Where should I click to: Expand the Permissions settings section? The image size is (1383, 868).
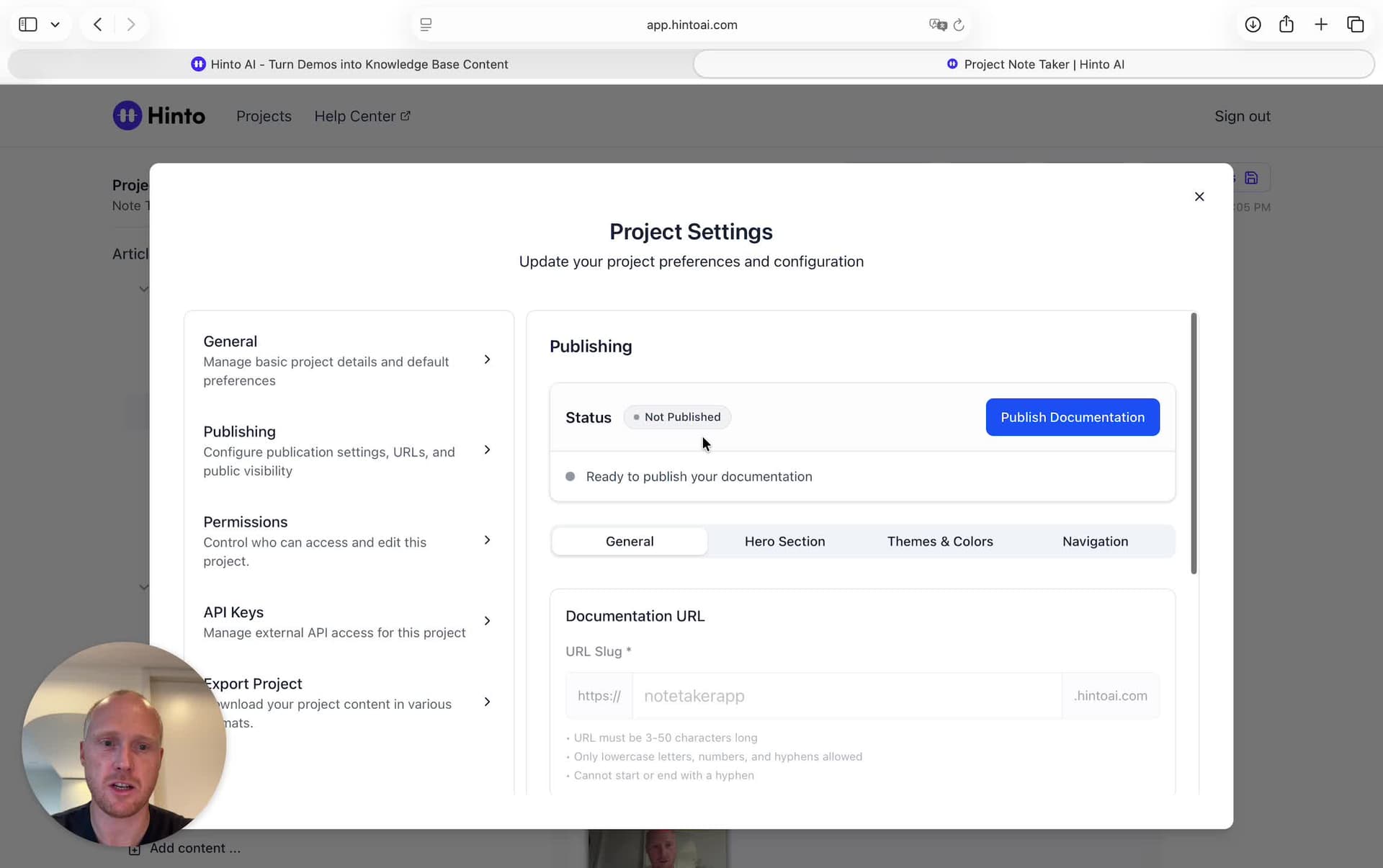[487, 540]
